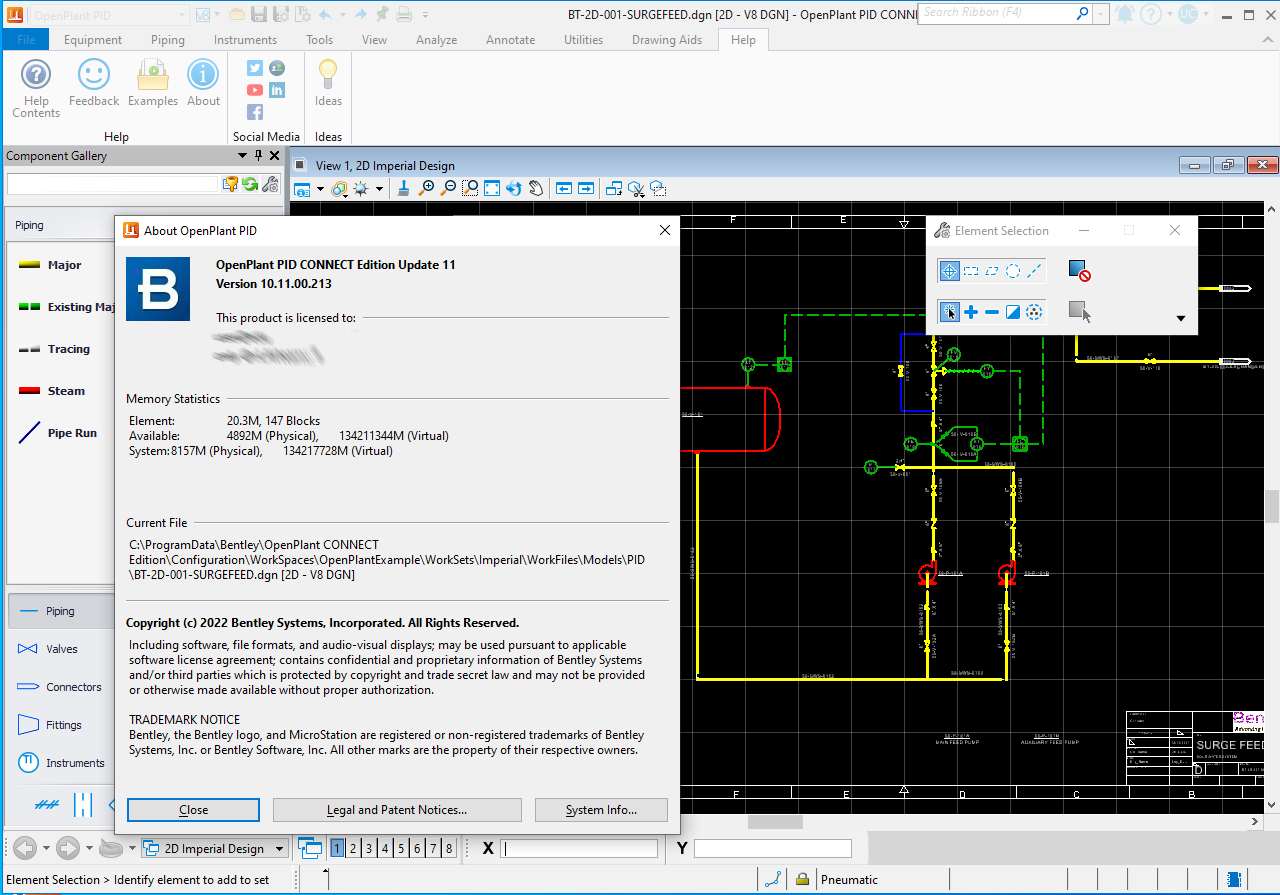1280x895 pixels.
Task: Select the Valves gallery category
Action: [61, 649]
